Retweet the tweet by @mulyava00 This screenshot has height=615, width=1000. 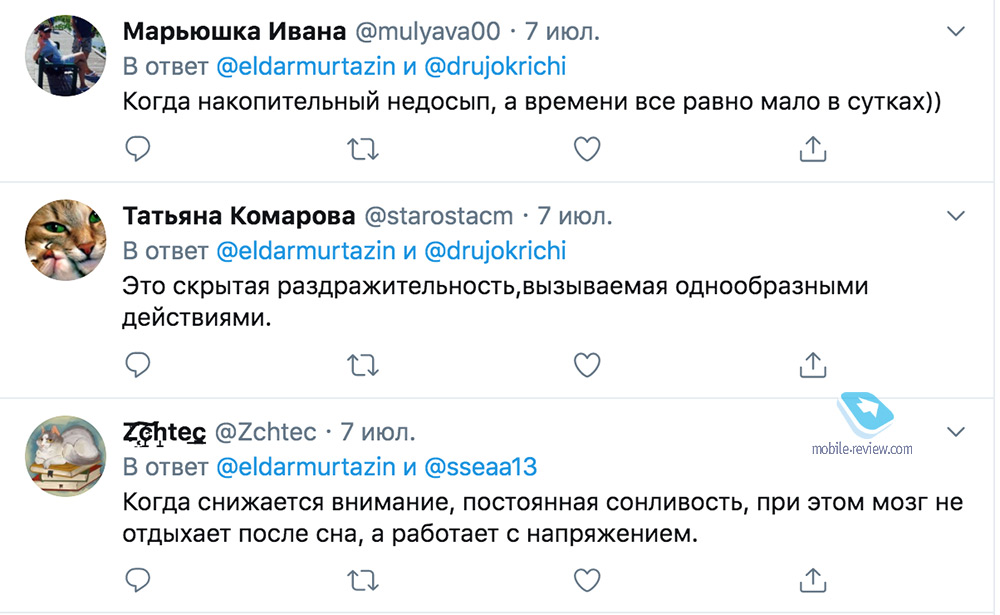(x=363, y=149)
